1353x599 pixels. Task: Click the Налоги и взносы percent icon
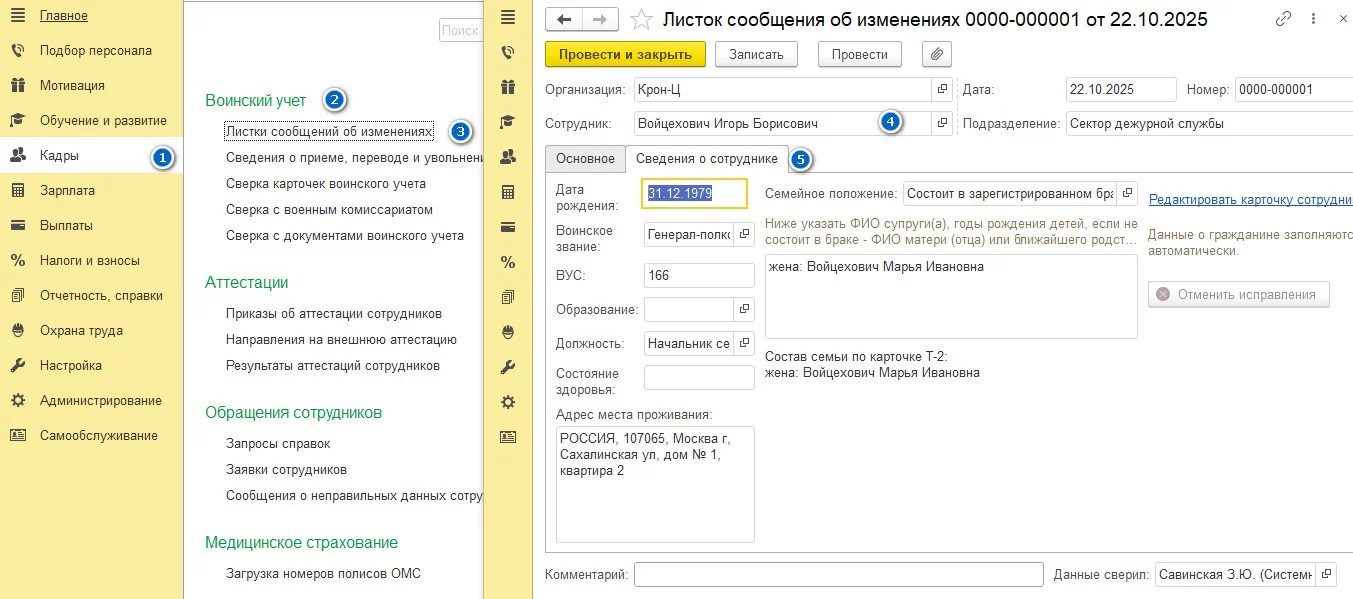[17, 261]
